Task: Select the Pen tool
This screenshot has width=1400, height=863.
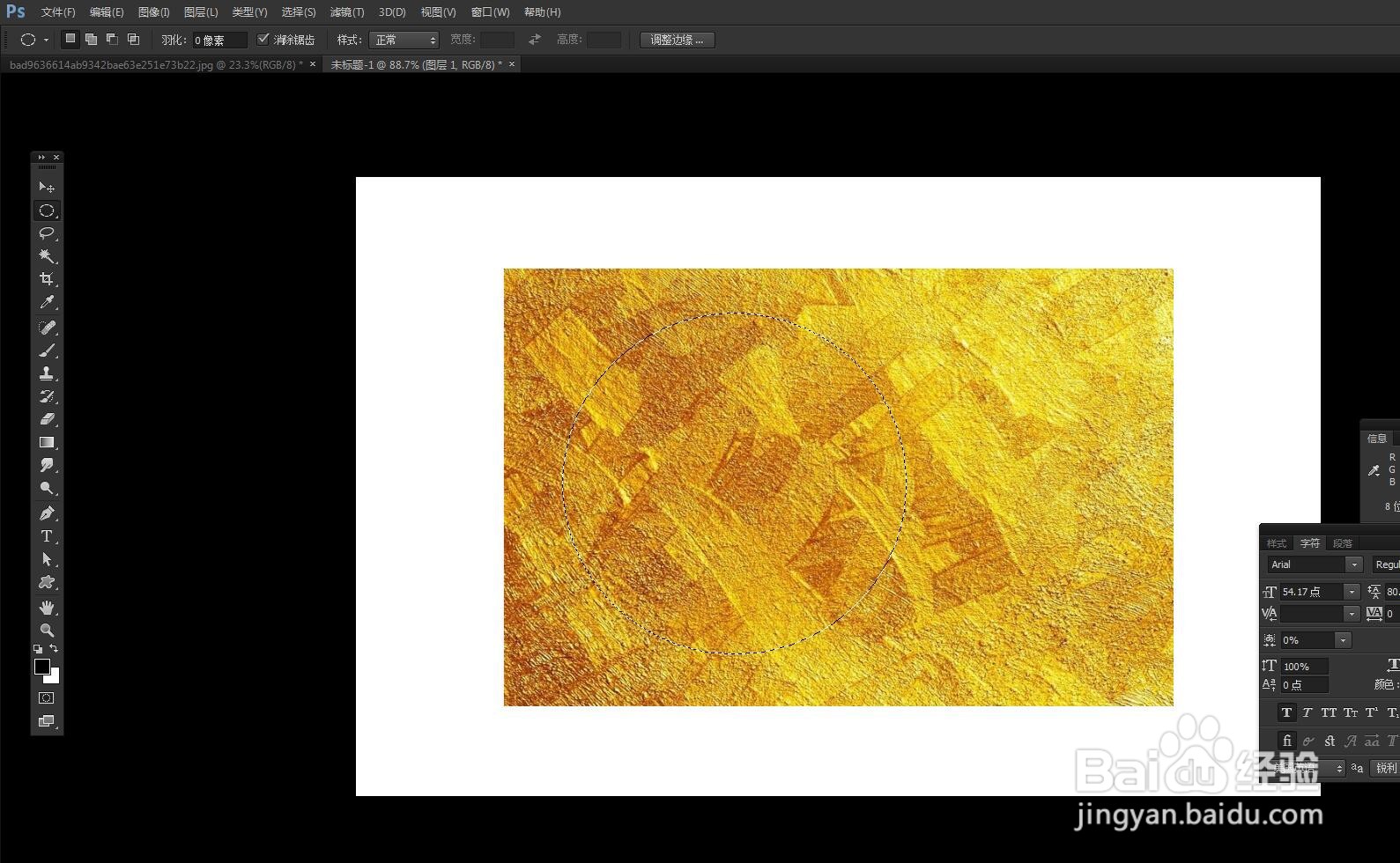Action: click(47, 513)
